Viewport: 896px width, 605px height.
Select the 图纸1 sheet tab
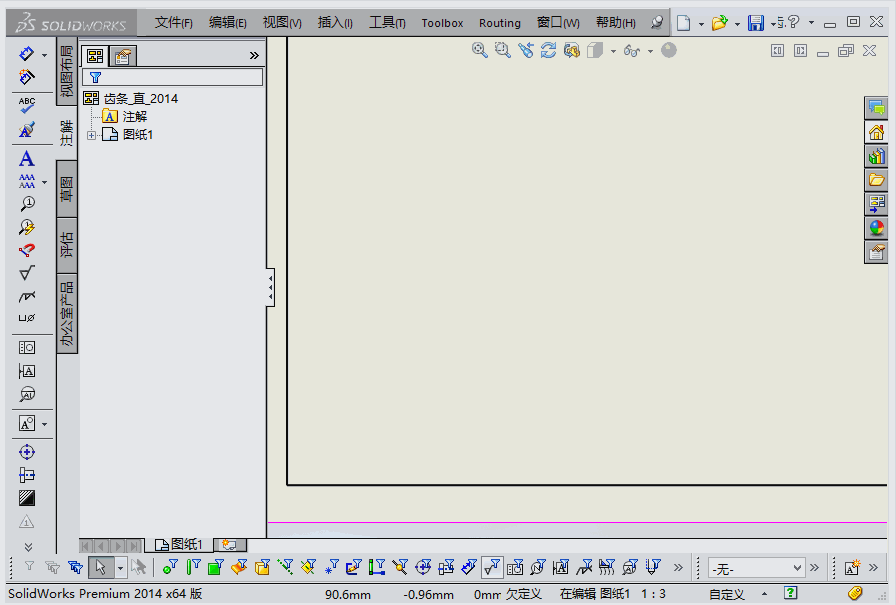pyautogui.click(x=179, y=544)
